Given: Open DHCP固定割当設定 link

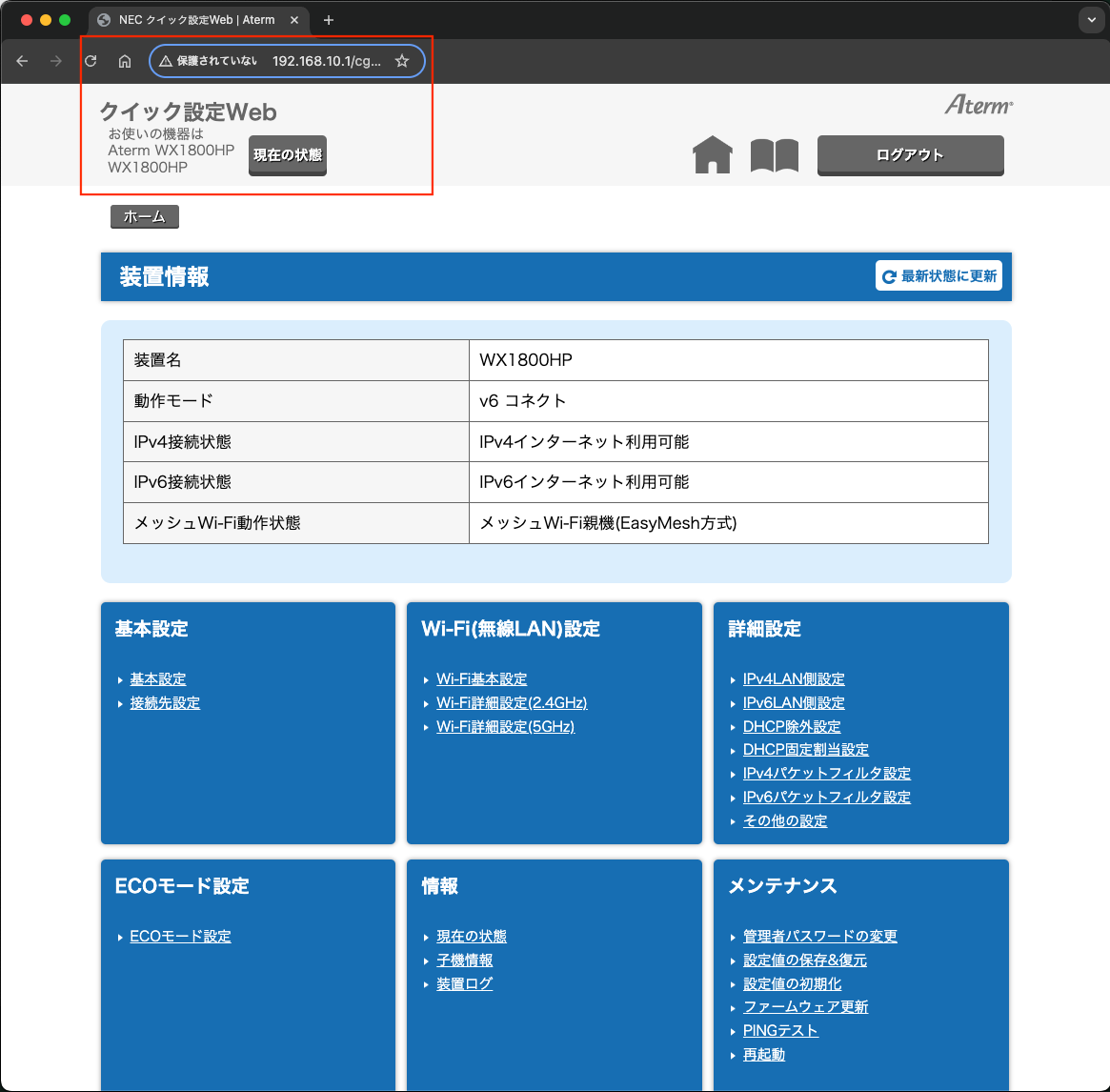Looking at the screenshot, I should click(806, 750).
